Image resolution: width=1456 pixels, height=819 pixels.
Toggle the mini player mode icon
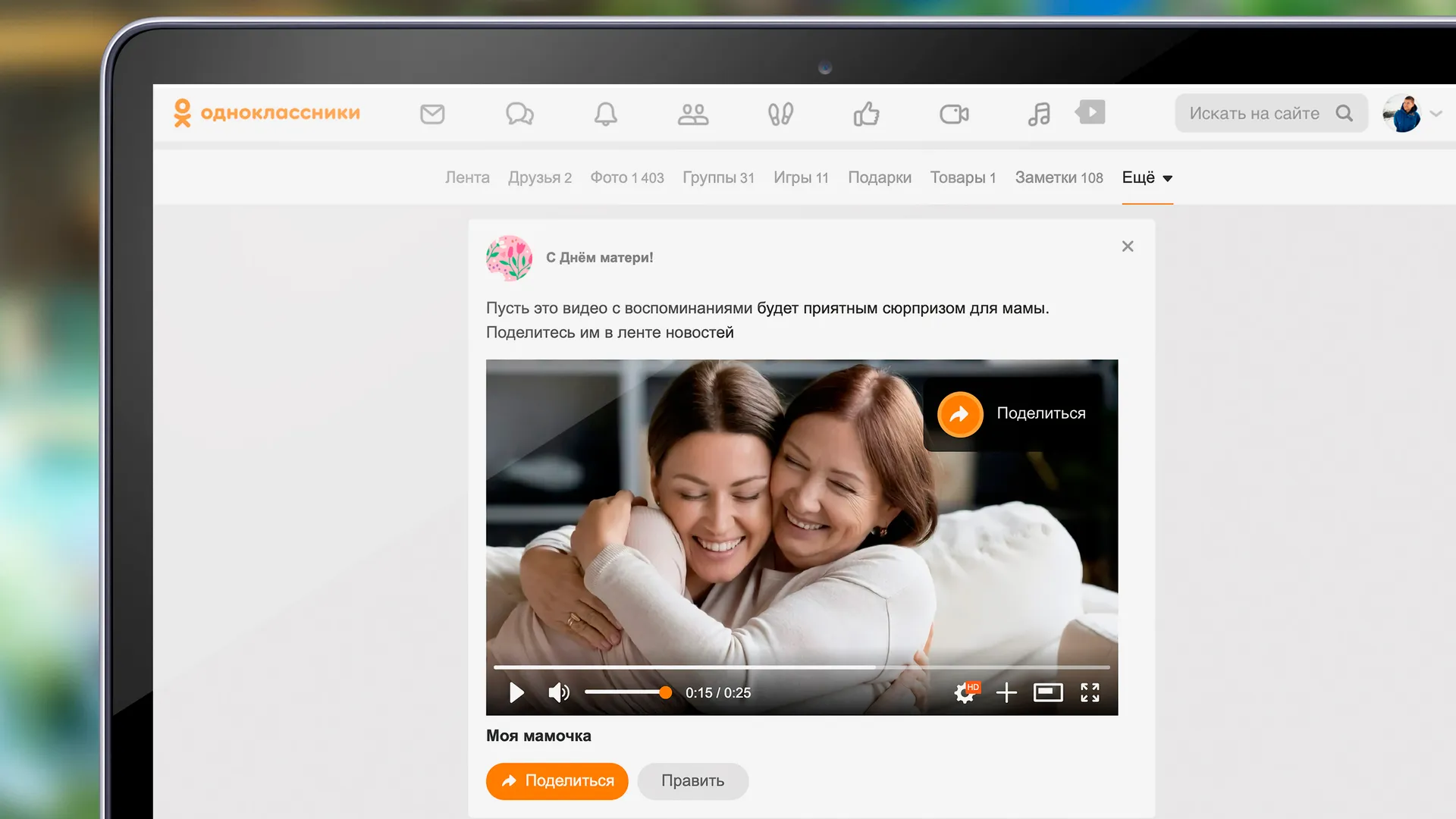click(1048, 692)
